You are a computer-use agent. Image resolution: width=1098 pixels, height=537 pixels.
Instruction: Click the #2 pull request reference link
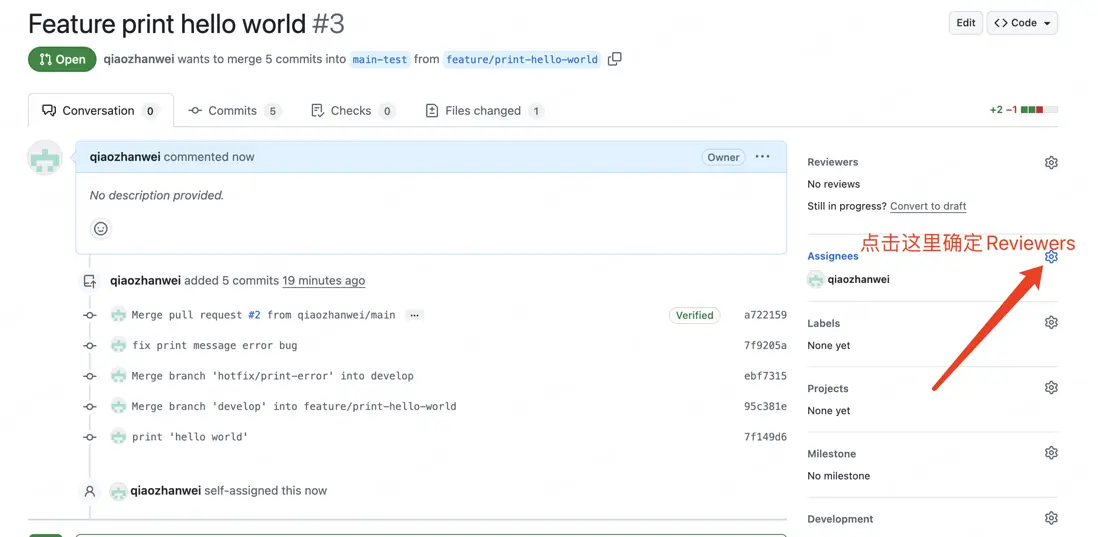[254, 315]
